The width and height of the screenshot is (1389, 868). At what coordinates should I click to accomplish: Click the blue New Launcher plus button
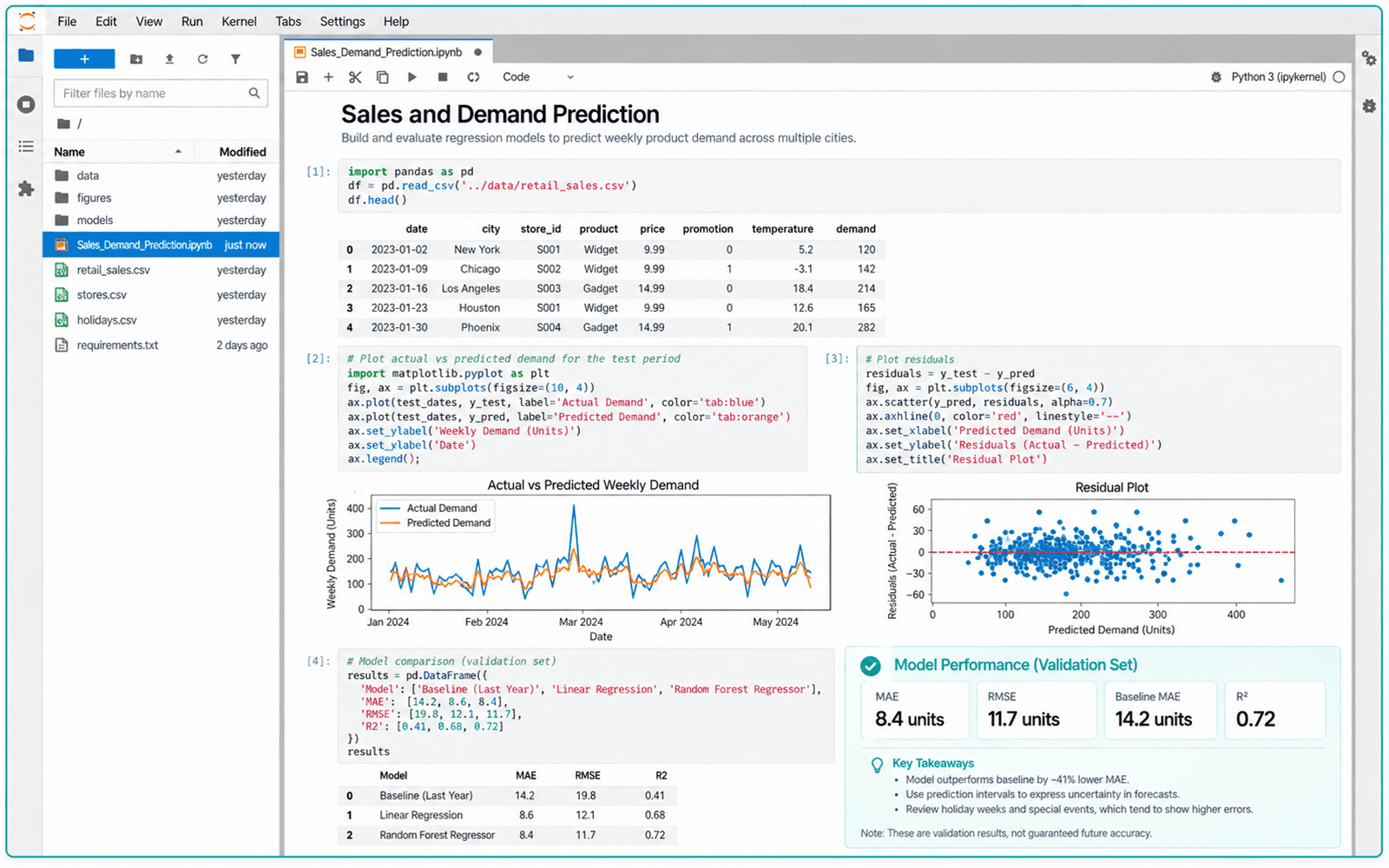click(x=84, y=59)
